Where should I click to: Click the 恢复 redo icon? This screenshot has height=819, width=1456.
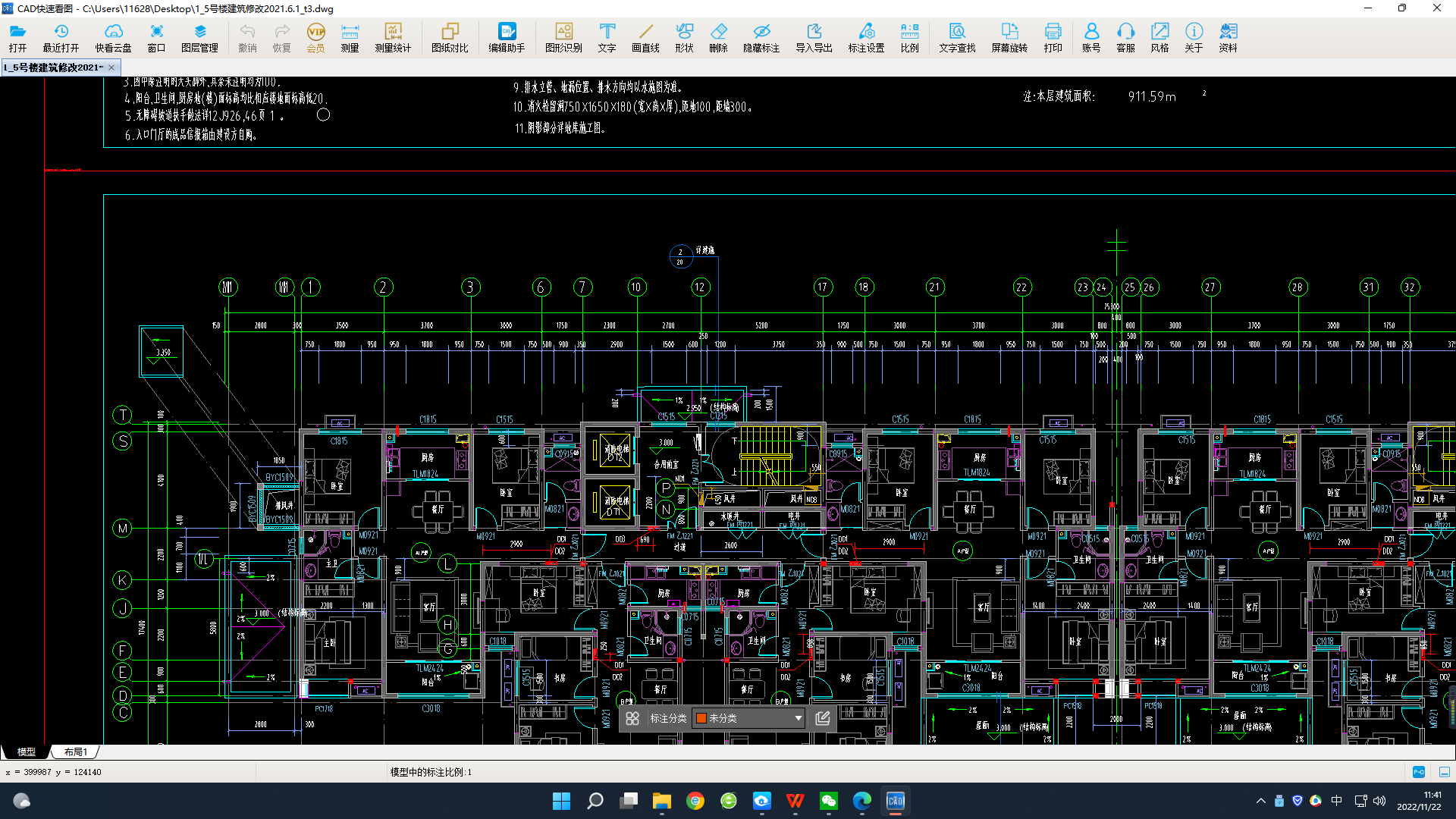[281, 37]
